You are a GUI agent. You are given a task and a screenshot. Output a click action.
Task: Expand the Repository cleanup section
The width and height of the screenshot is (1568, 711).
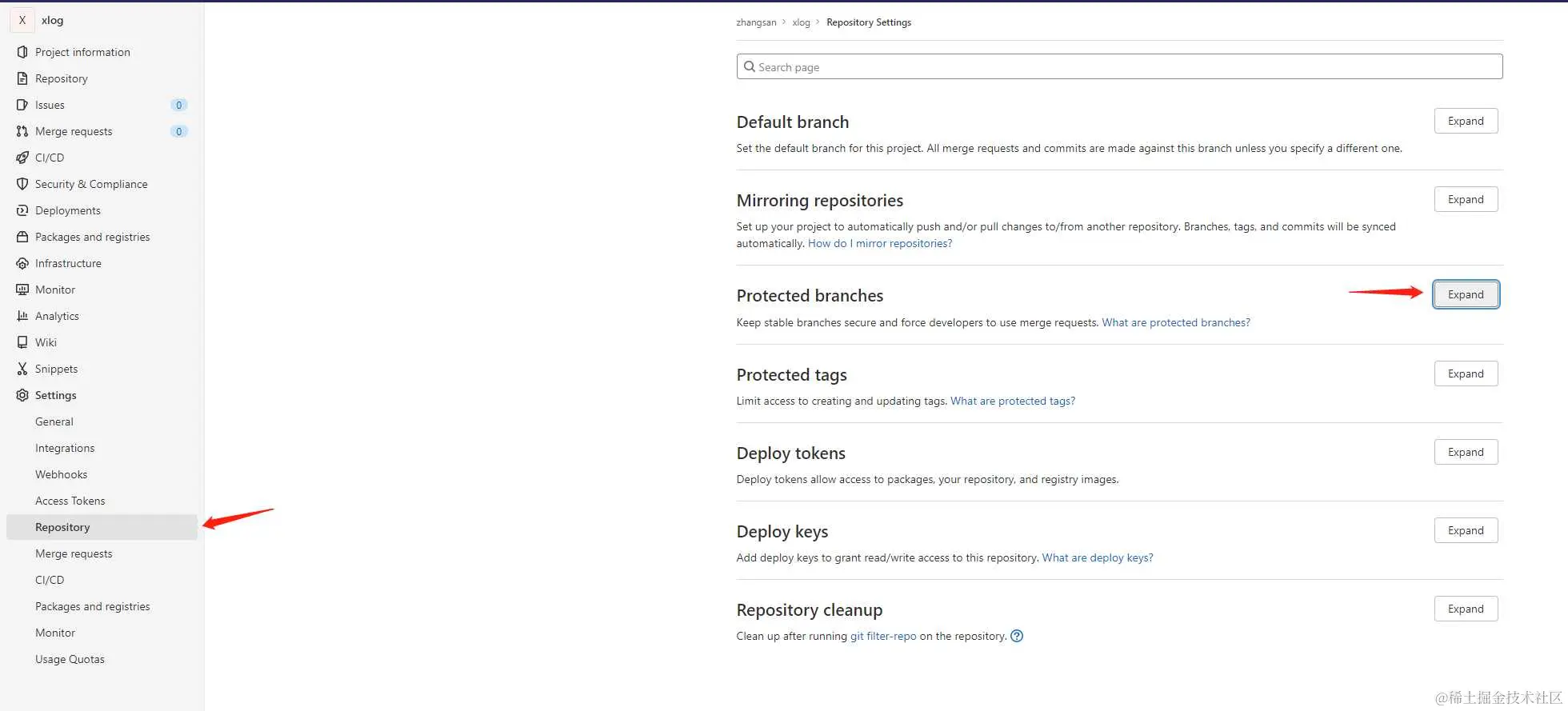[1466, 609]
